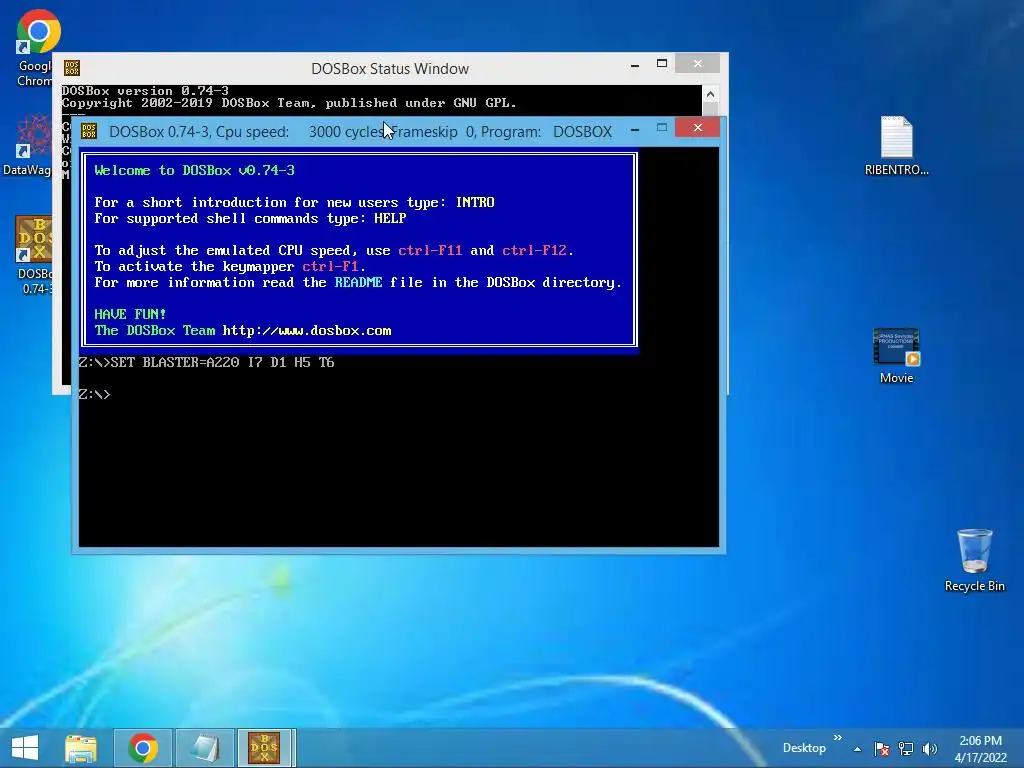Open the DataWag desktop shortcut
The image size is (1024, 768).
27,145
